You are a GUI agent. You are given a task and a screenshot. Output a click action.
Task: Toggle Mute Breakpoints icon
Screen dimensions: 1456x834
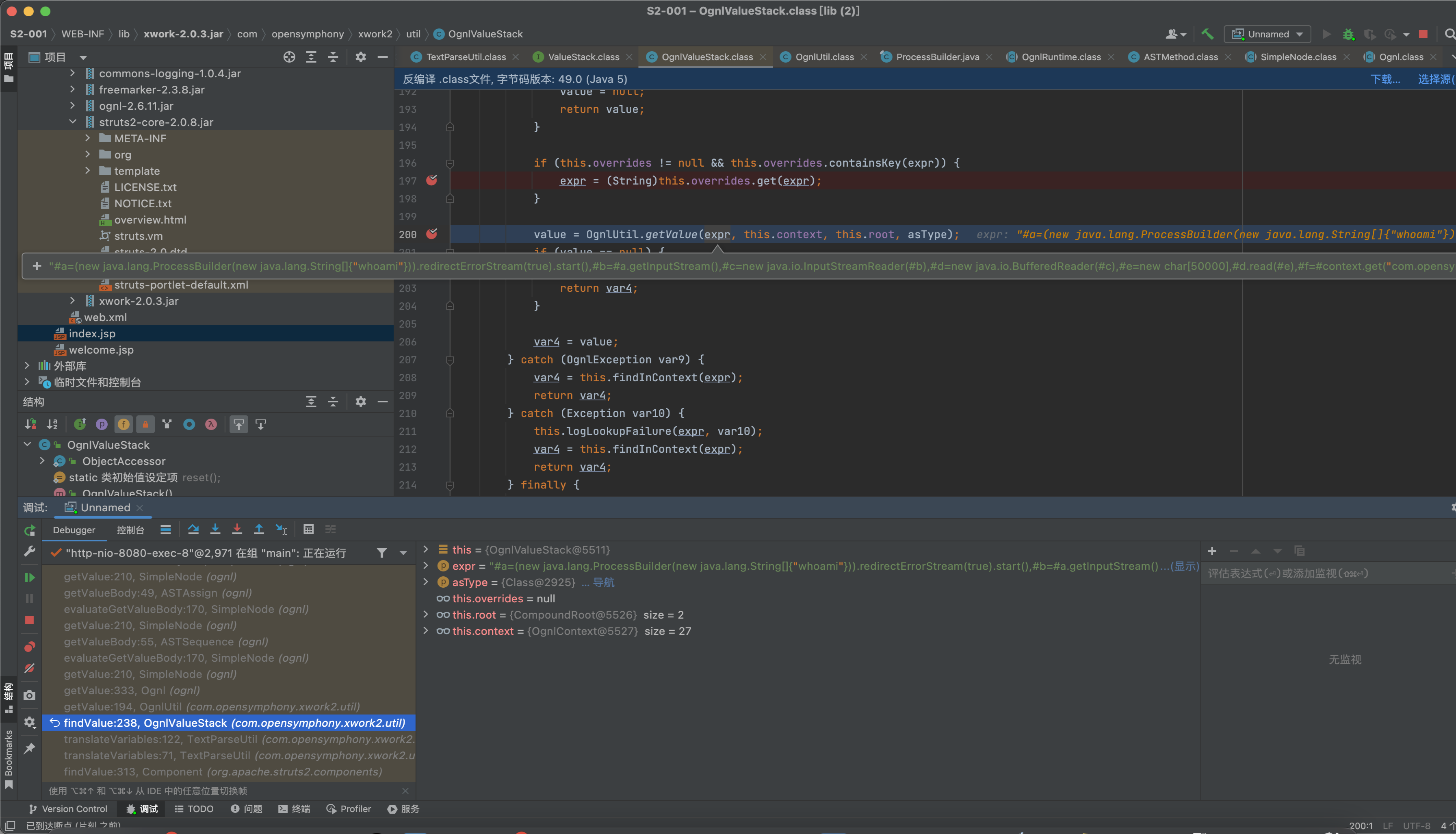tap(30, 669)
